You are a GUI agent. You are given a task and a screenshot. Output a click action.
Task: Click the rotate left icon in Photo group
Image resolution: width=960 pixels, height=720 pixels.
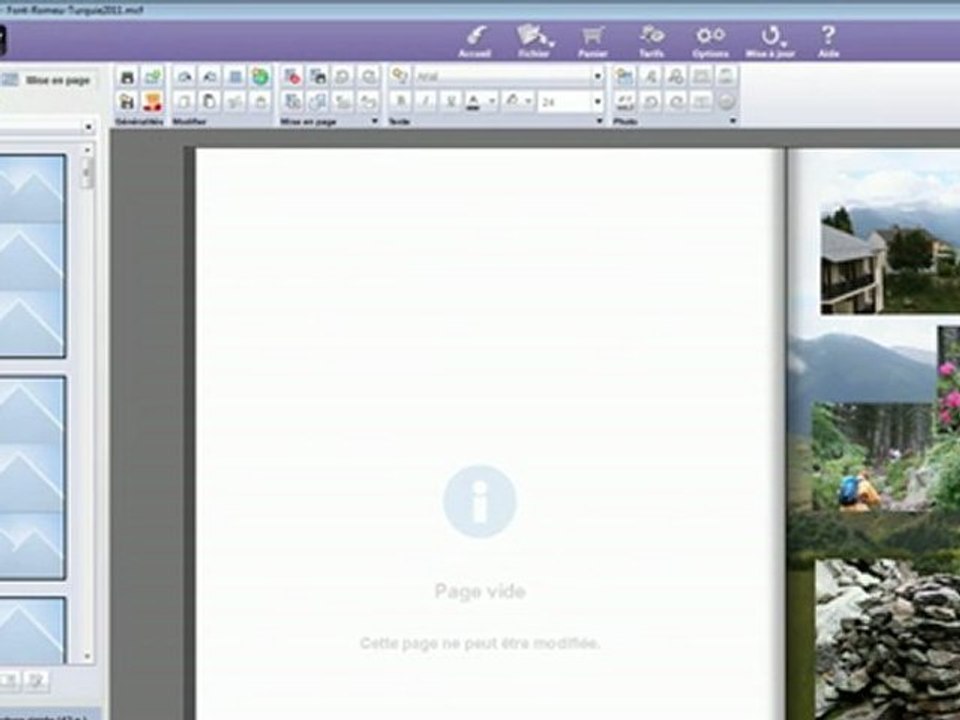tap(650, 102)
